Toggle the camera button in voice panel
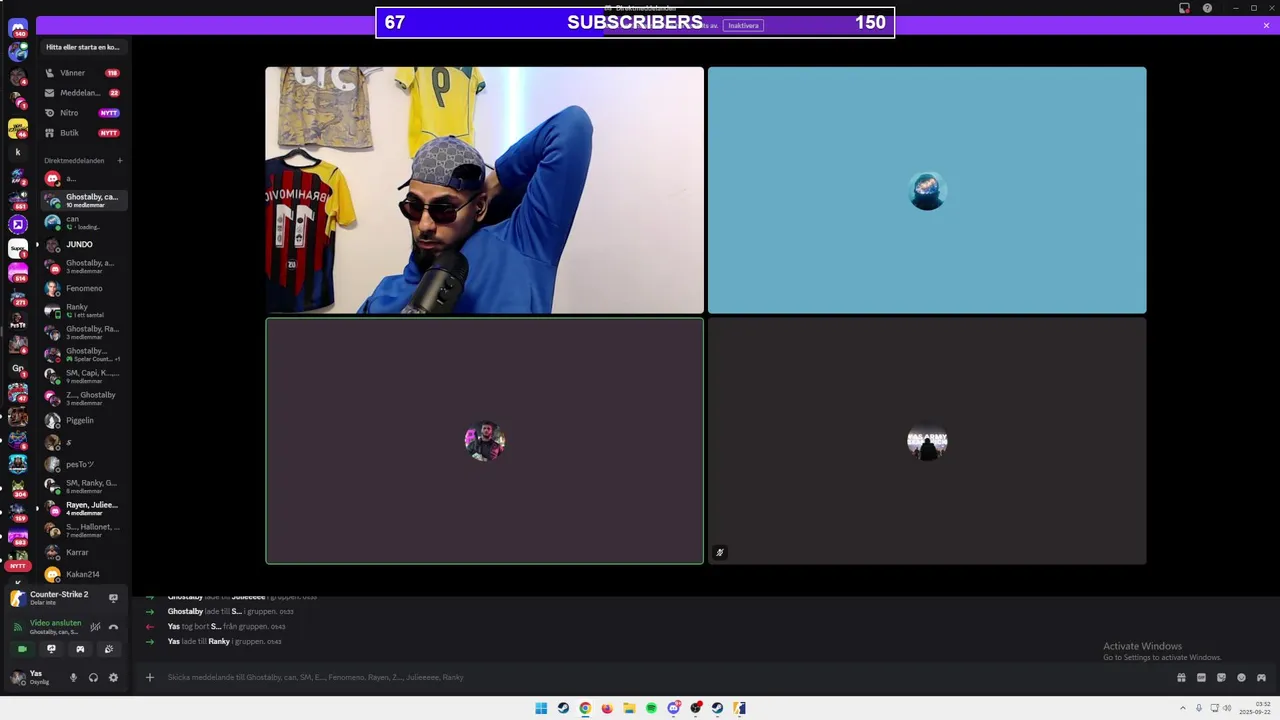 [x=22, y=649]
